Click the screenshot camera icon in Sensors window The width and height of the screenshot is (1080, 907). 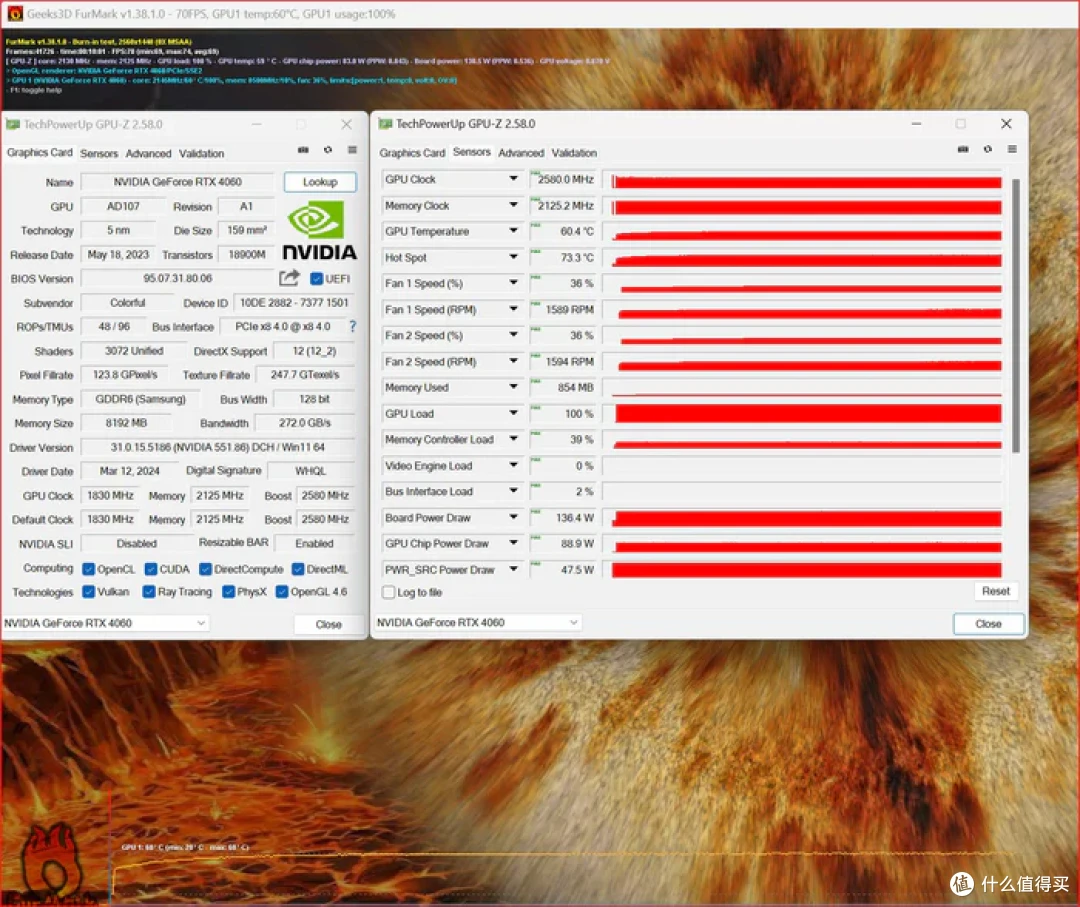[x=963, y=149]
